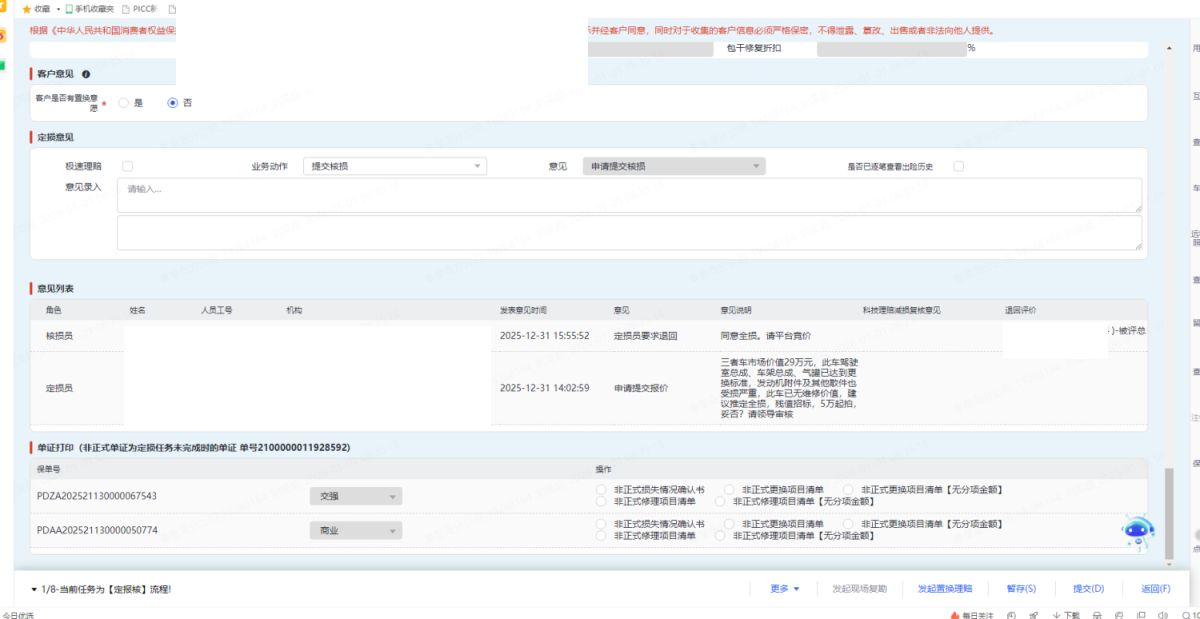Open the 收藏 star bookmark icon
This screenshot has height=619, width=1200.
pos(27,8)
